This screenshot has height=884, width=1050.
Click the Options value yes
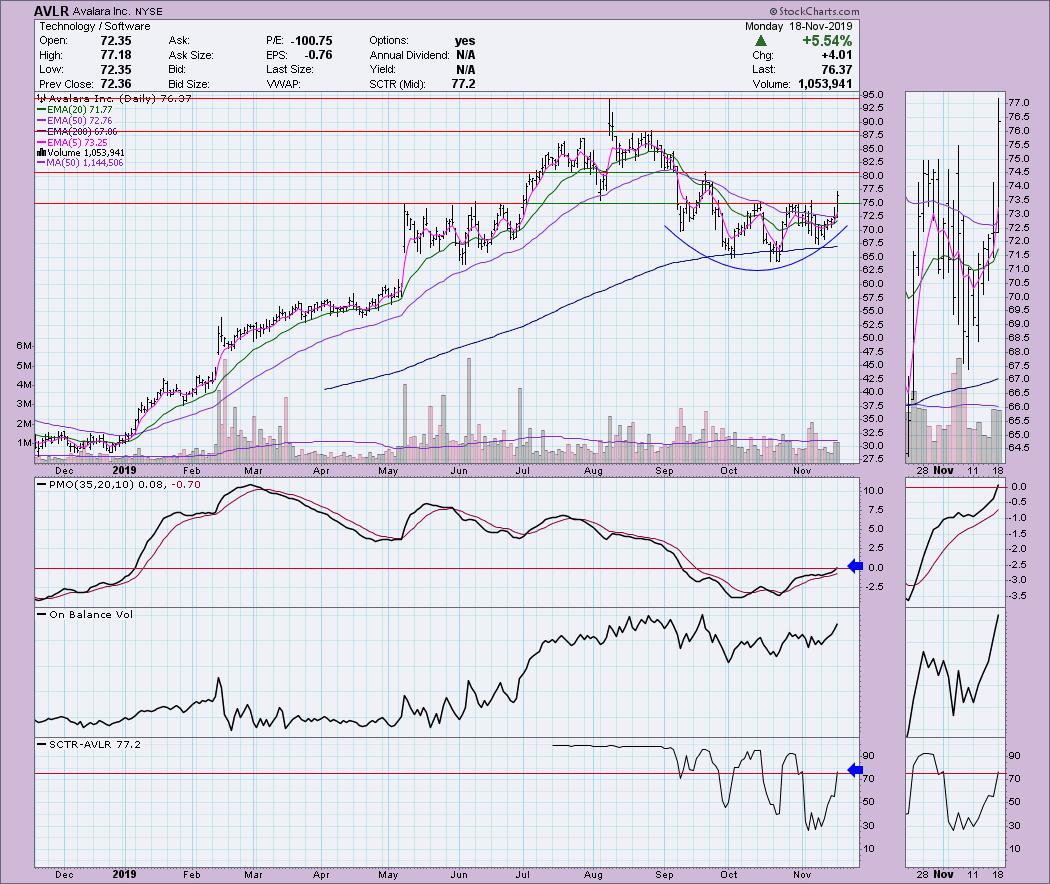coord(465,40)
